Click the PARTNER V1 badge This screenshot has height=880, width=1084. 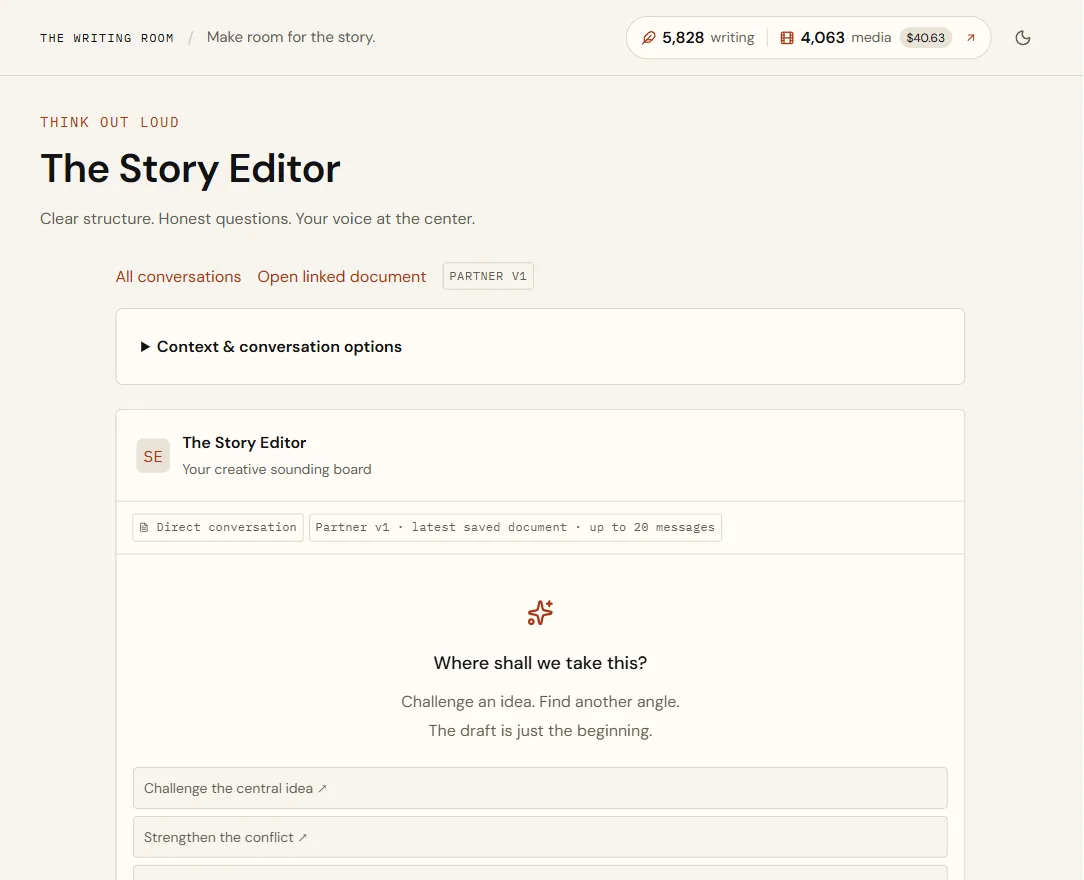point(488,276)
